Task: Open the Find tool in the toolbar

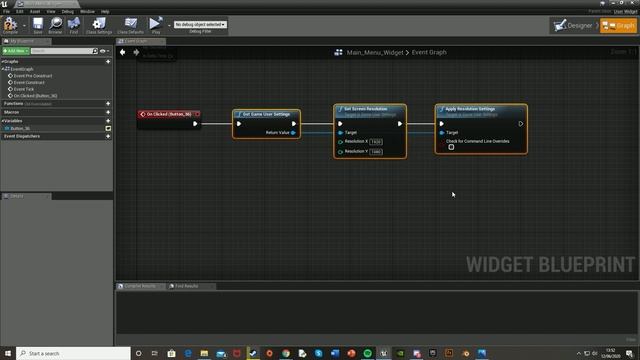Action: pyautogui.click(x=73, y=24)
